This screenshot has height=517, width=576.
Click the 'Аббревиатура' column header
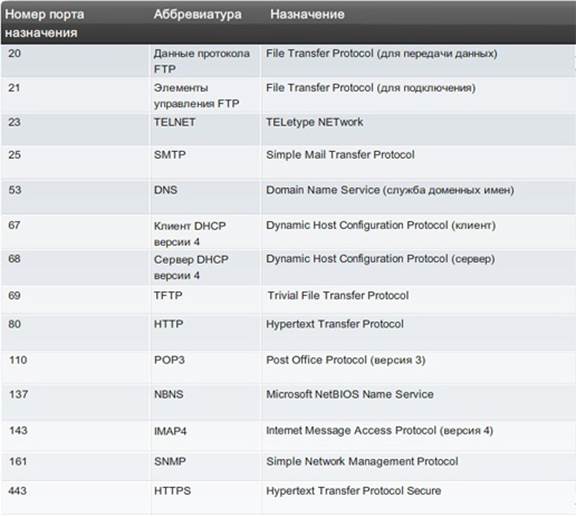[197, 14]
